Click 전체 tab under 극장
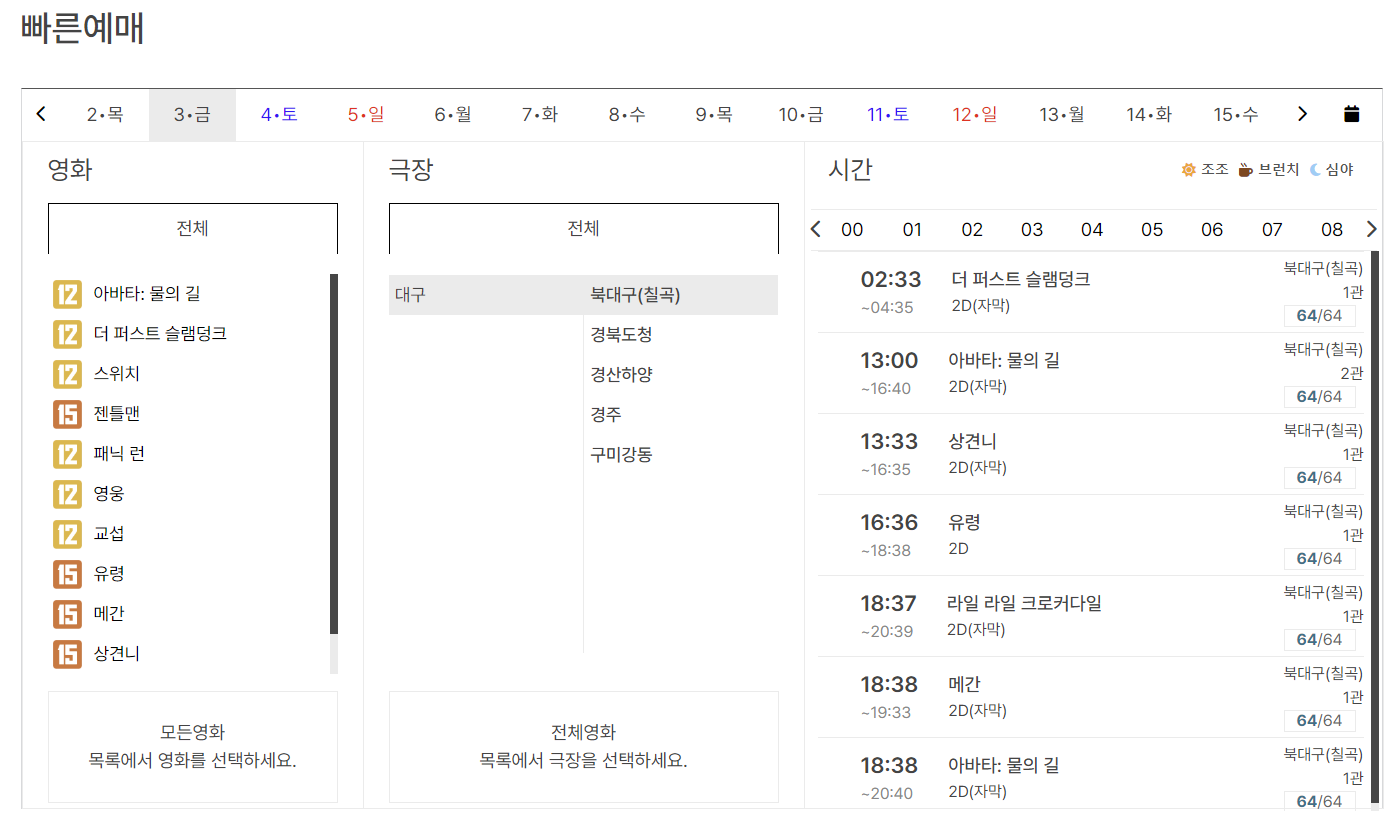The width and height of the screenshot is (1387, 832). click(x=584, y=229)
